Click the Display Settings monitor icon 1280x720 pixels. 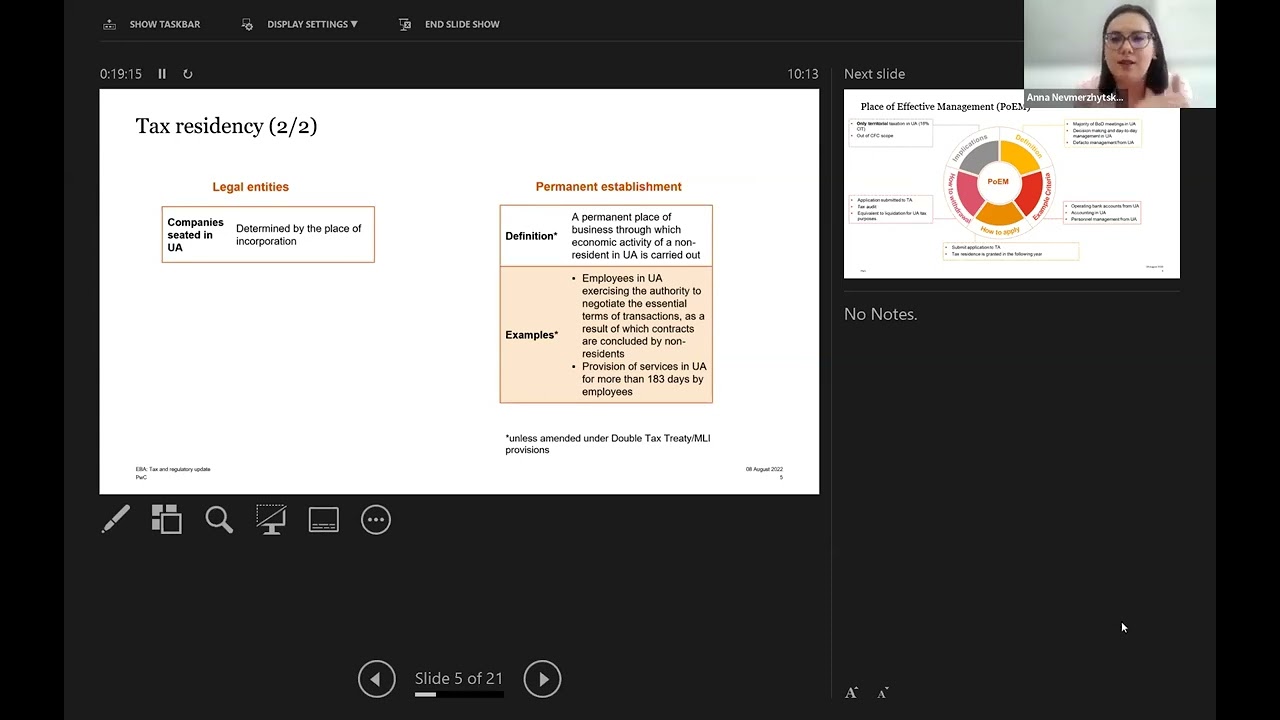[x=248, y=24]
